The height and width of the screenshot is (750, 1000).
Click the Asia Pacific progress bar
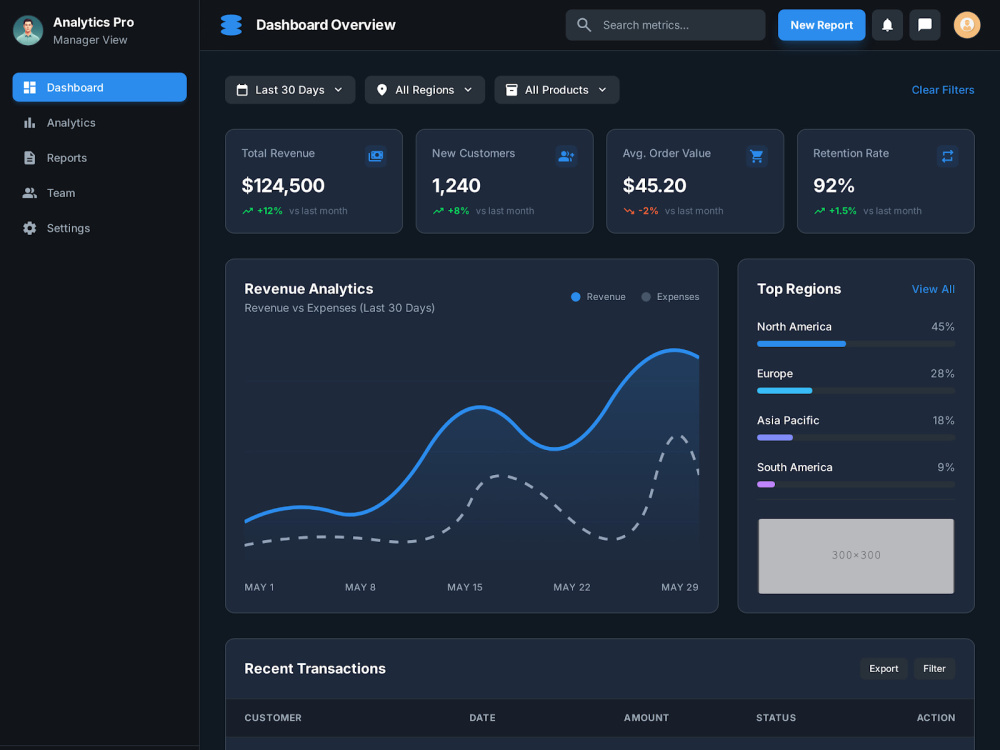[x=856, y=438]
